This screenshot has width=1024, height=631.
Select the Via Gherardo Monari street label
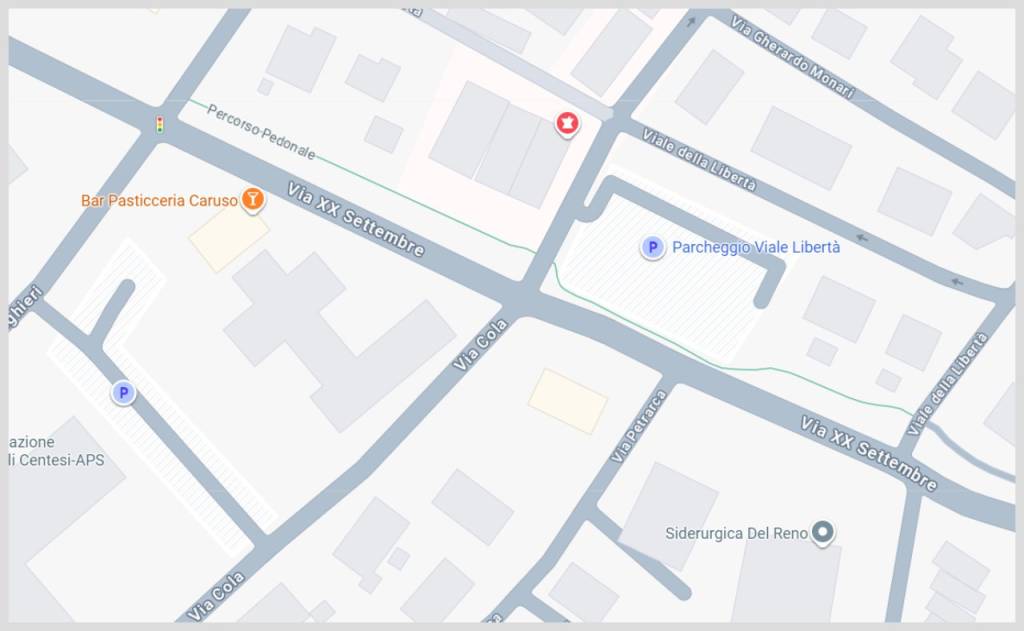click(792, 57)
